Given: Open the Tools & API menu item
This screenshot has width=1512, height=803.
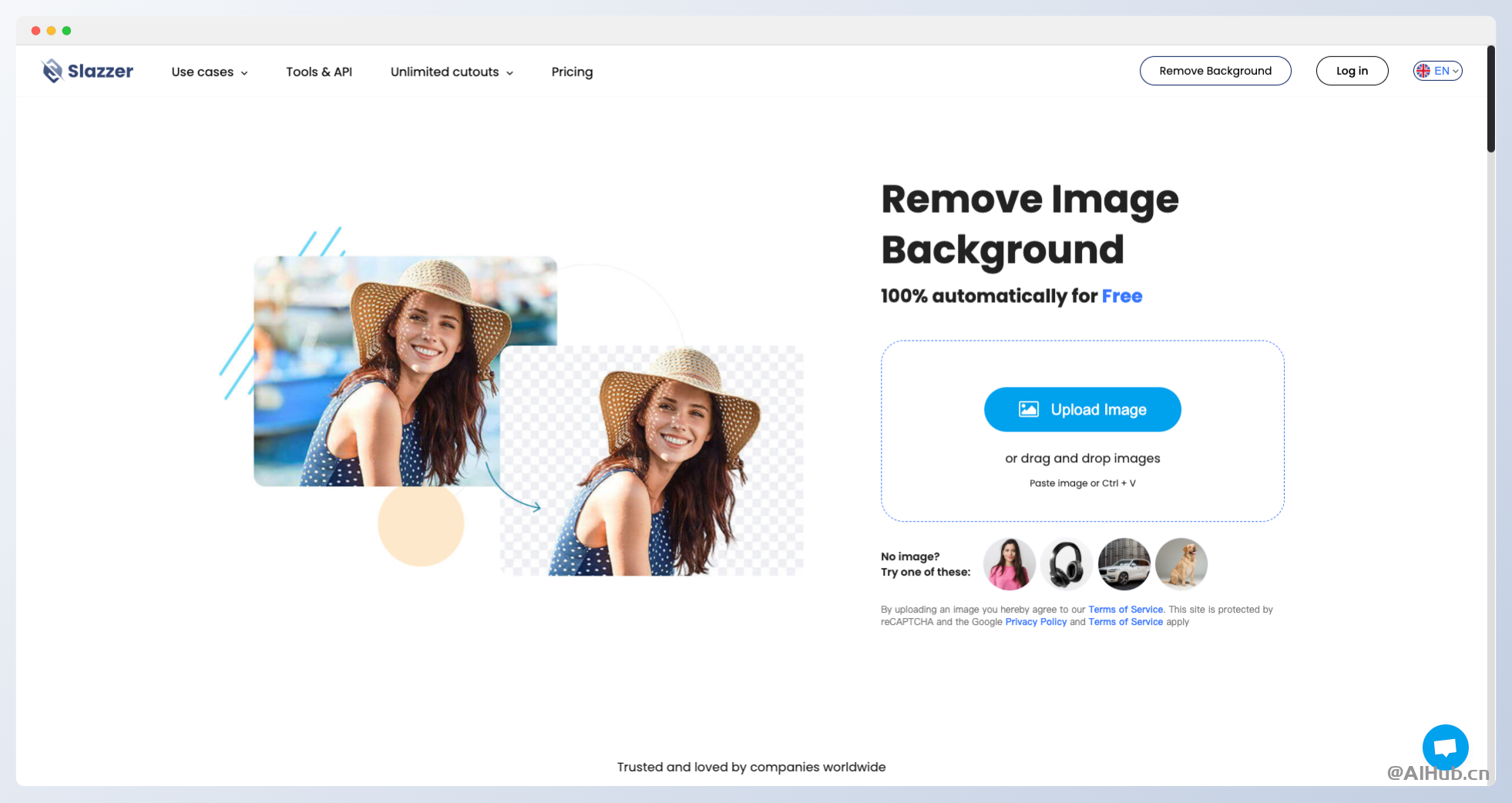Looking at the screenshot, I should pyautogui.click(x=319, y=72).
